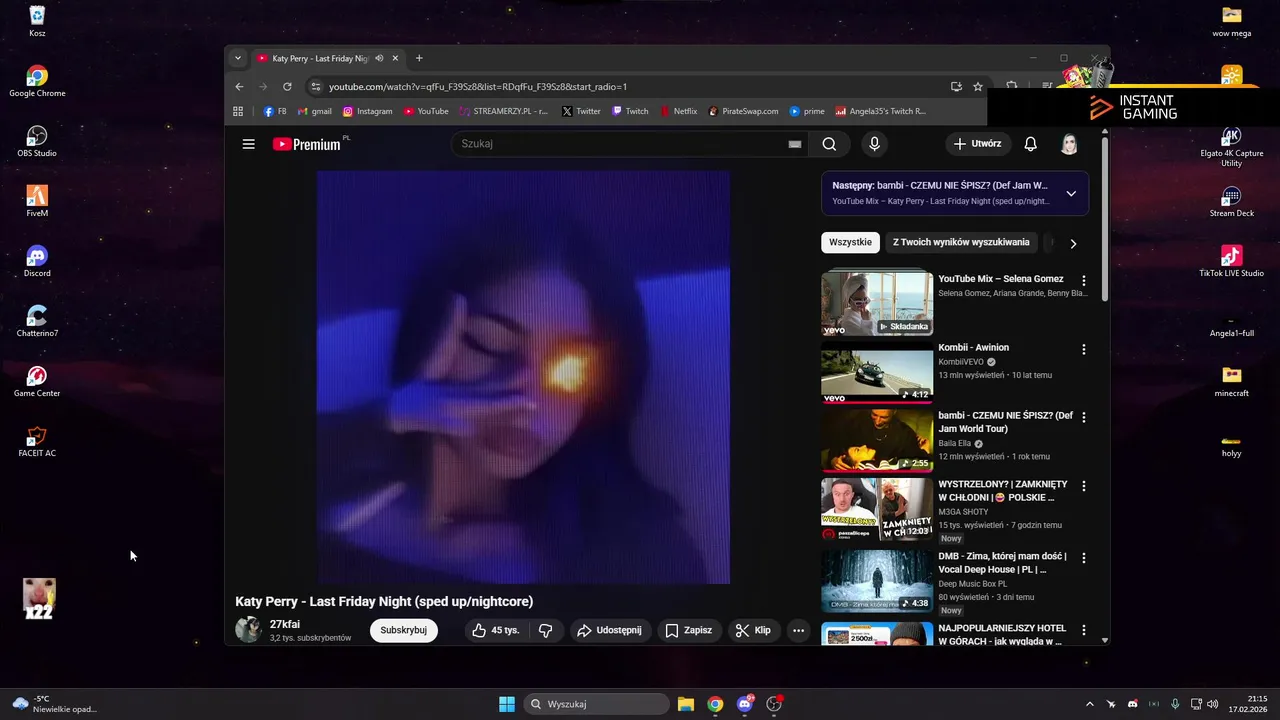Open options for Kombii - Awinion video
Image resolution: width=1280 pixels, height=720 pixels.
pyautogui.click(x=1083, y=350)
